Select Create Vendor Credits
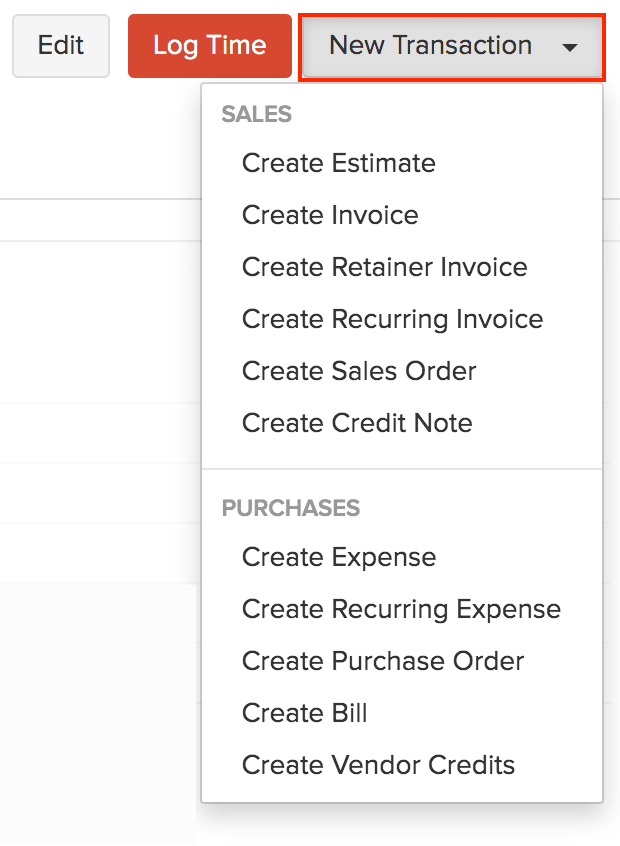Image resolution: width=620 pixels, height=846 pixels. (x=378, y=765)
